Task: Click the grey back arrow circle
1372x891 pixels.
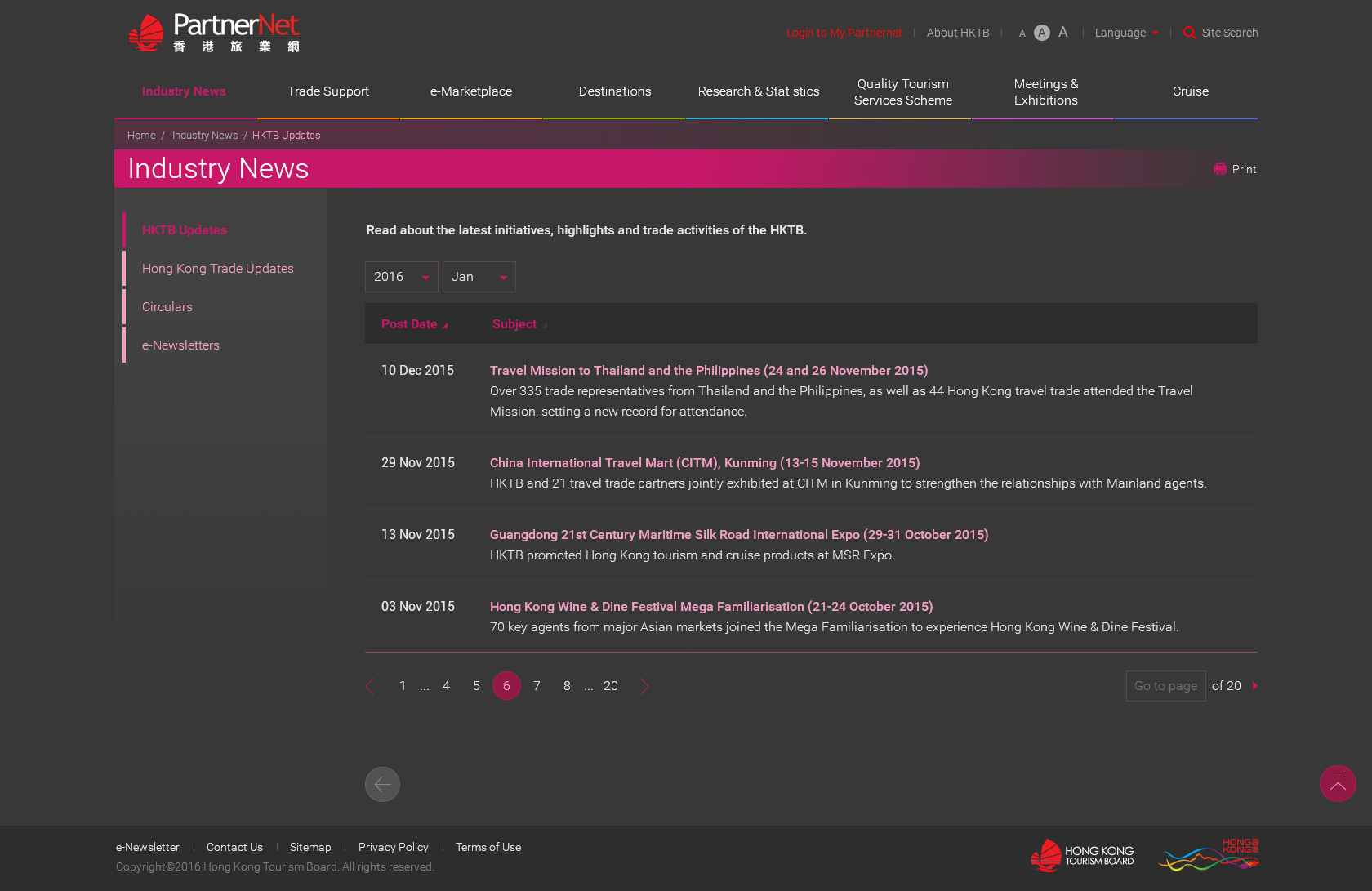Action: (382, 785)
